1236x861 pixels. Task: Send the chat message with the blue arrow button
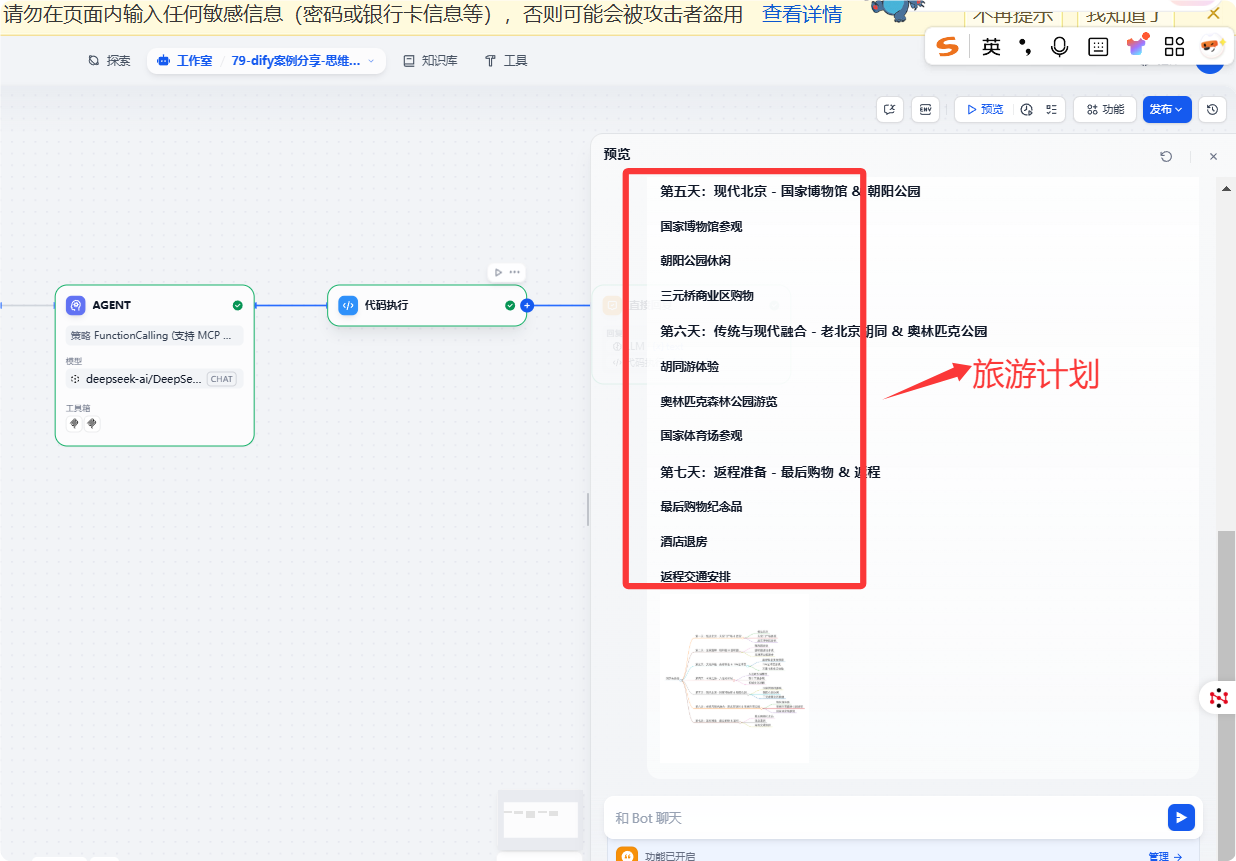point(1181,817)
